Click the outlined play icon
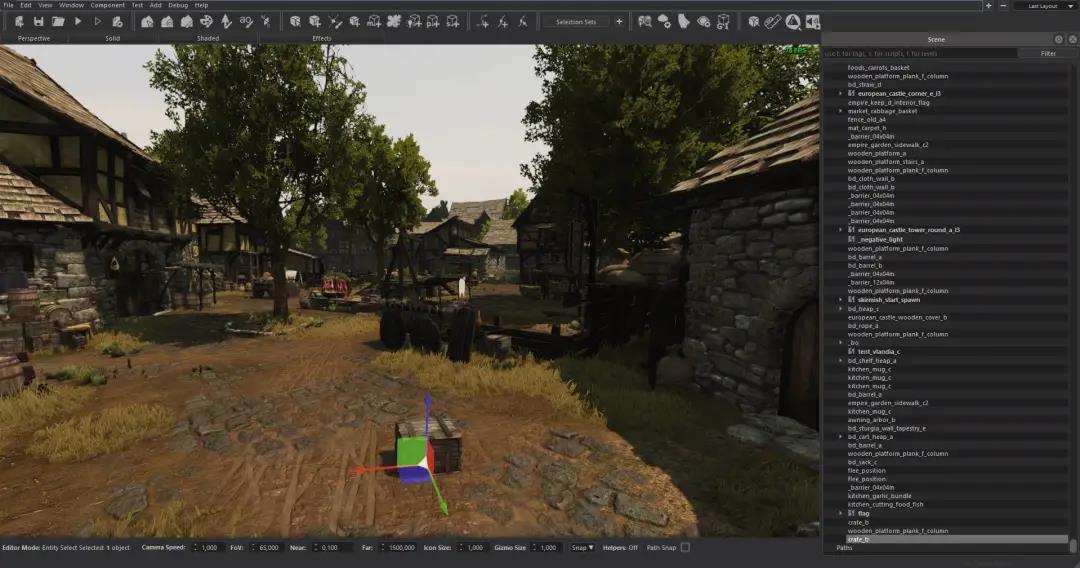This screenshot has width=1080, height=568. 98,22
